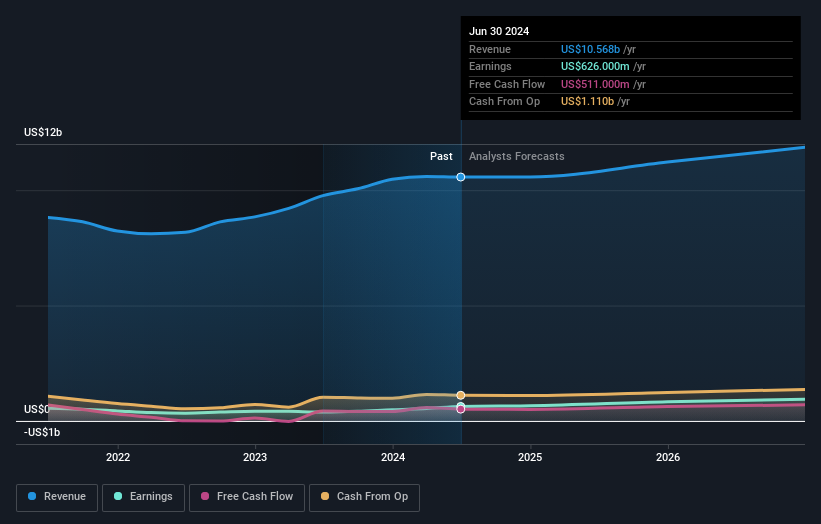
Task: Click the US$511.000m free cash flow value
Action: (x=595, y=84)
